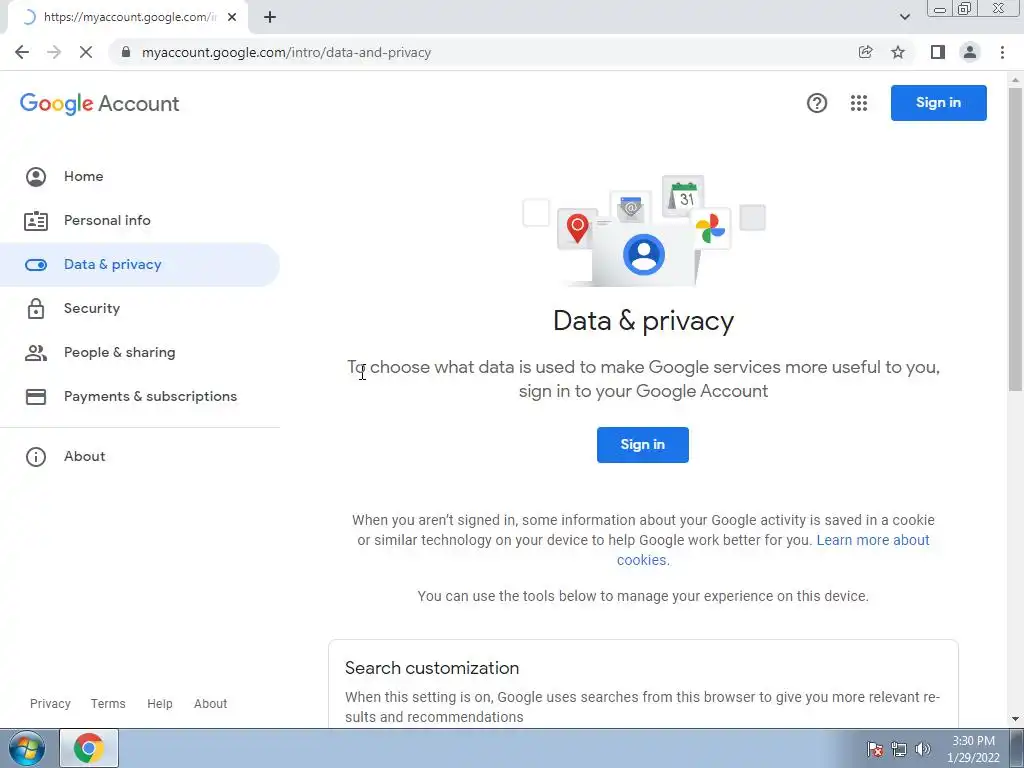Click the volume speaker tray icon

click(923, 749)
